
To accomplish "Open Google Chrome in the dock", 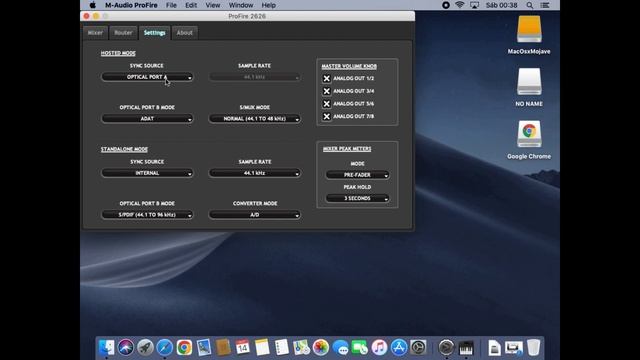I will click(184, 347).
